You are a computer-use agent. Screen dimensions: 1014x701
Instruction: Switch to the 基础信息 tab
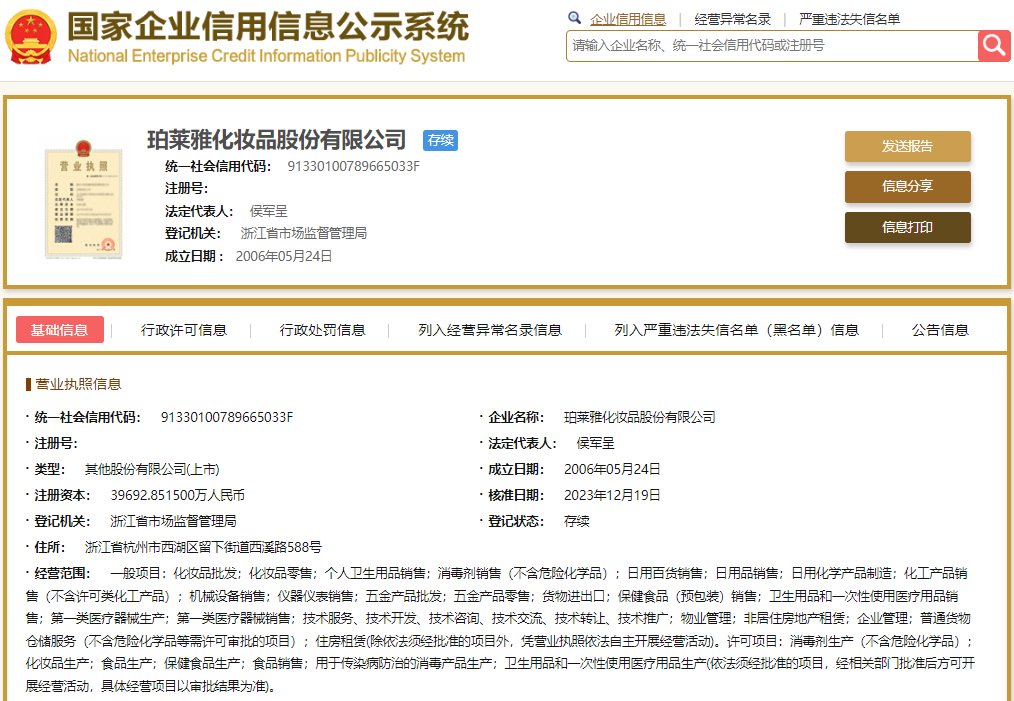coord(59,330)
